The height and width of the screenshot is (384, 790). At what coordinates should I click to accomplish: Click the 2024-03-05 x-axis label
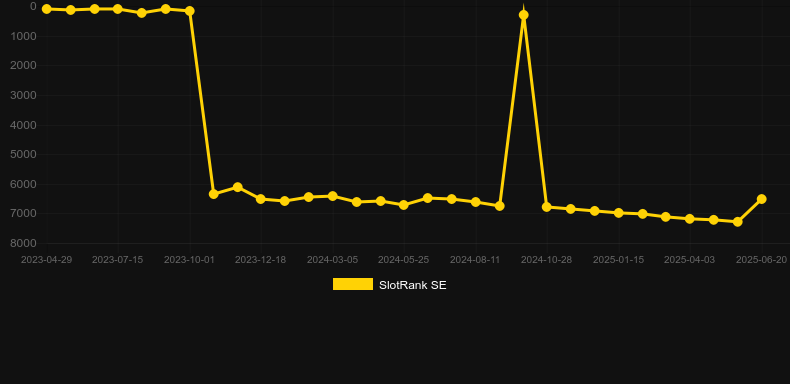[x=333, y=260]
